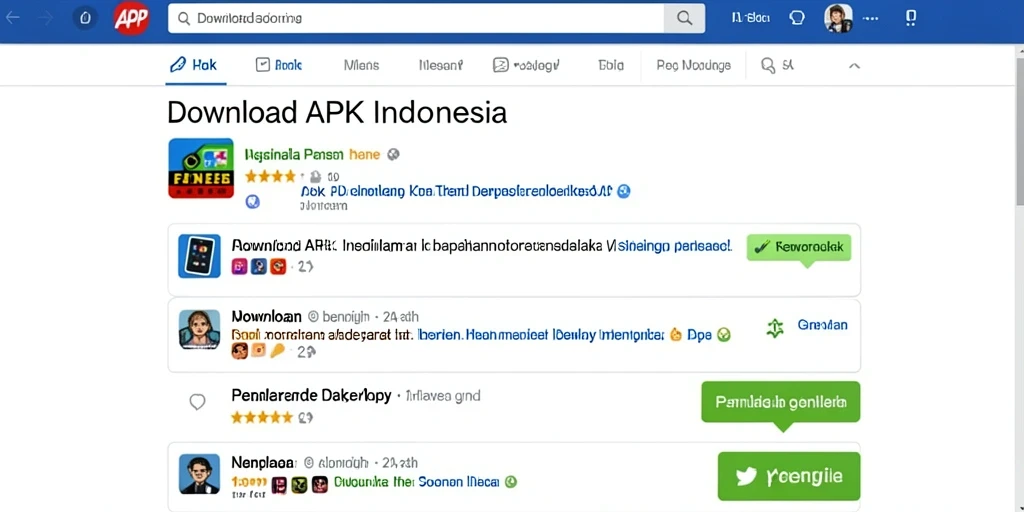1024x512 pixels.
Task: Click the blue Iborien Heanmeniicet link in Nownloan row
Action: point(540,335)
